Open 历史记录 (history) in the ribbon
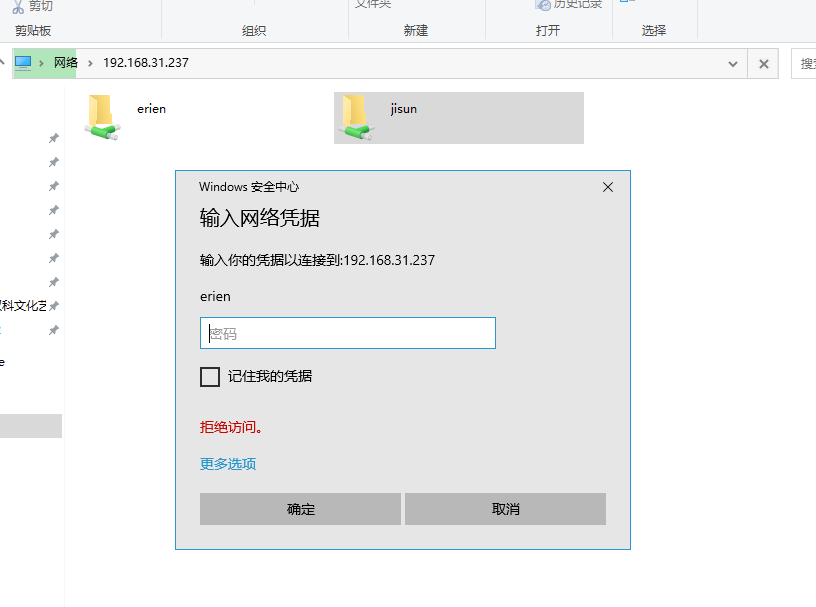Screen dimensions: 816x607 (569, 5)
